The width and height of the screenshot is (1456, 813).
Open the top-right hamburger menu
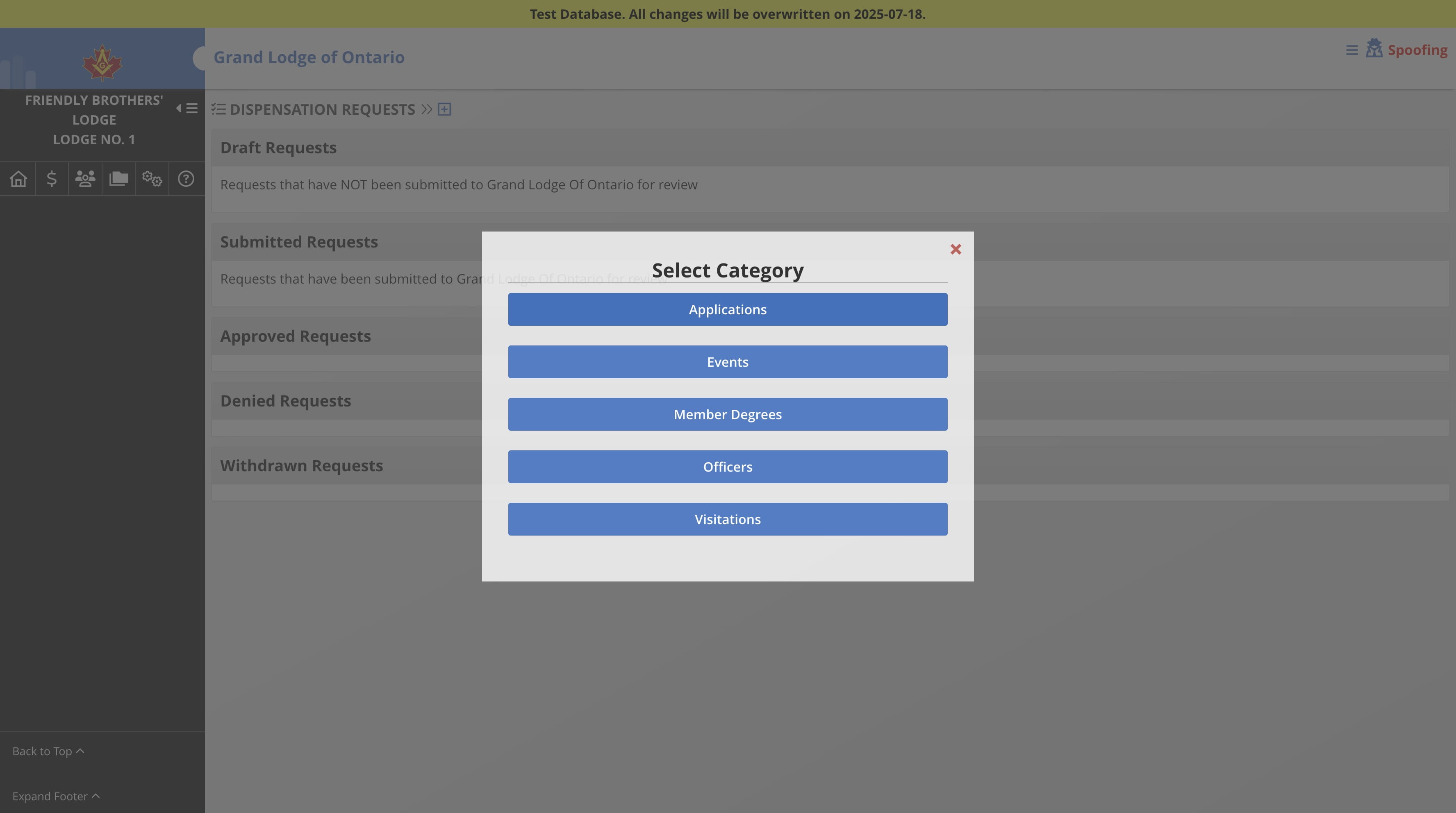[1351, 50]
